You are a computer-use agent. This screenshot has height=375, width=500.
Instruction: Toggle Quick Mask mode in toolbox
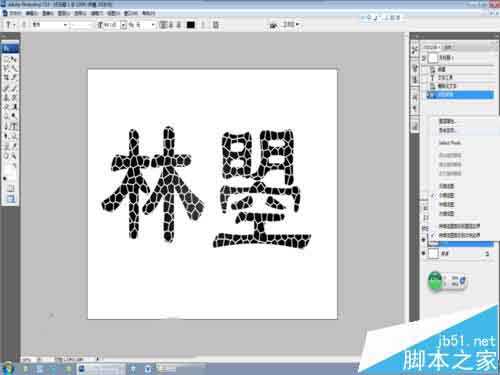click(x=10, y=189)
